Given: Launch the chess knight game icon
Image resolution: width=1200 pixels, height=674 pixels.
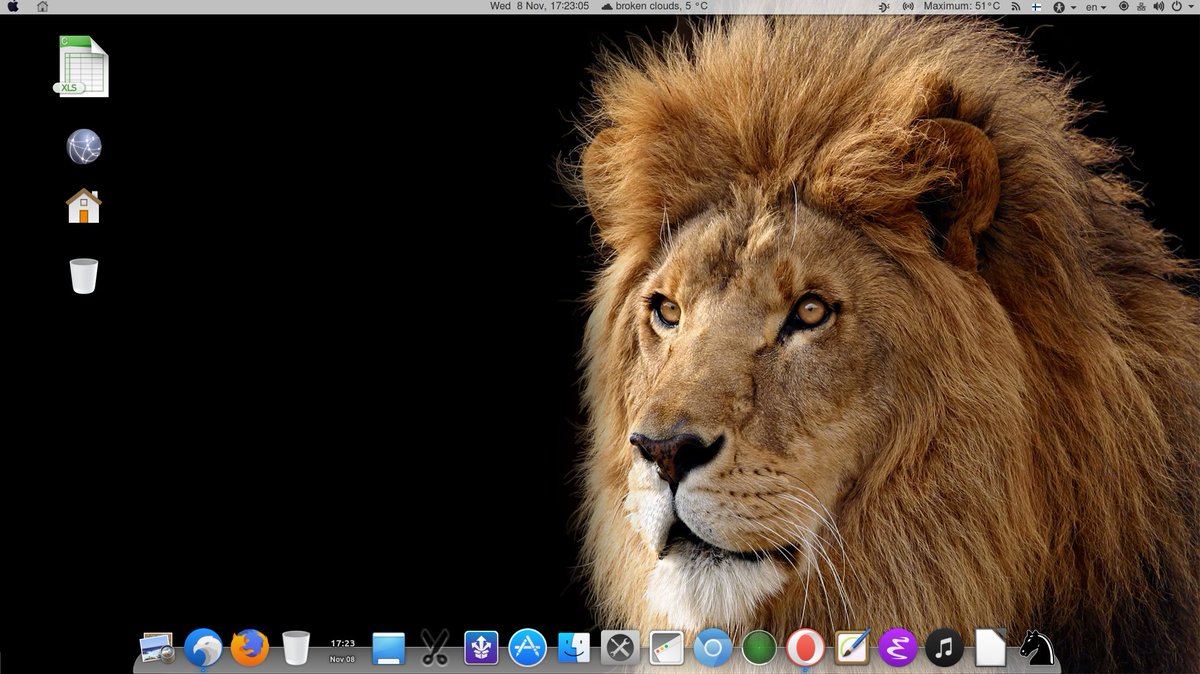Looking at the screenshot, I should (1037, 648).
